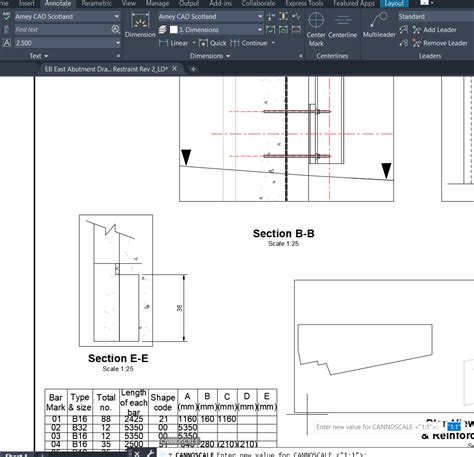Open command line wrench customization

[150, 453]
